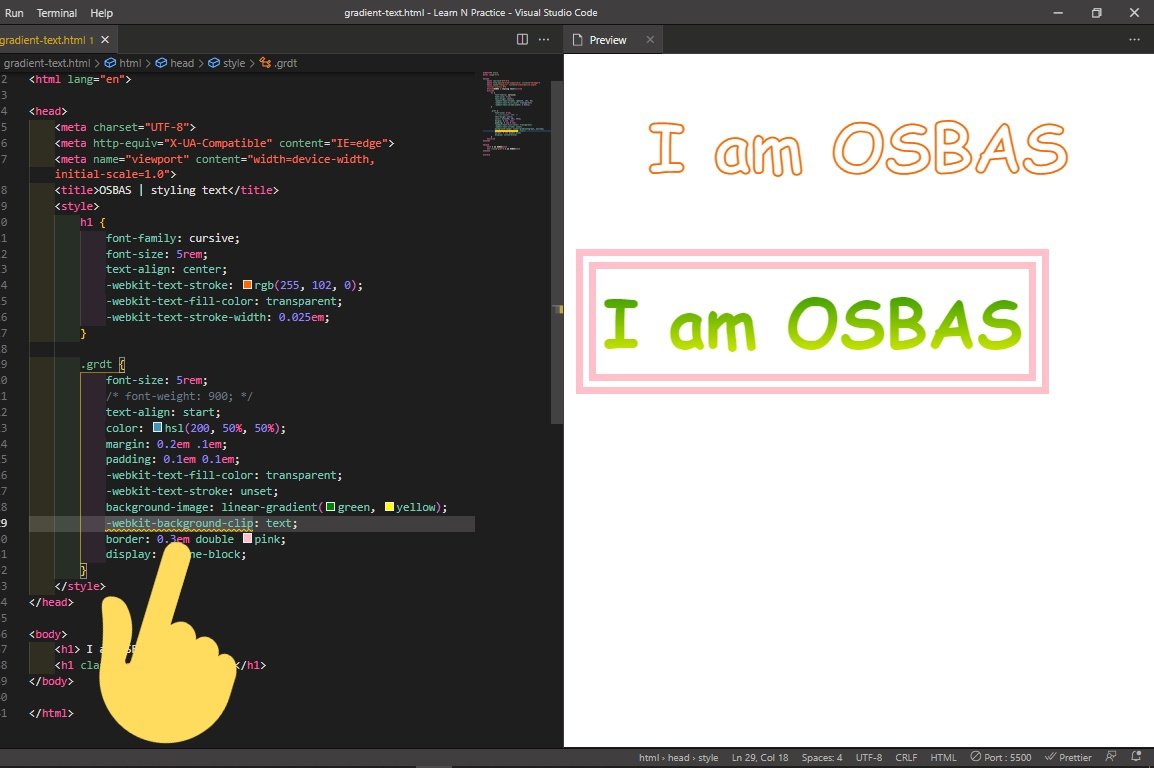This screenshot has width=1154, height=768.
Task: Split the editor to the right
Action: pyautogui.click(x=522, y=40)
